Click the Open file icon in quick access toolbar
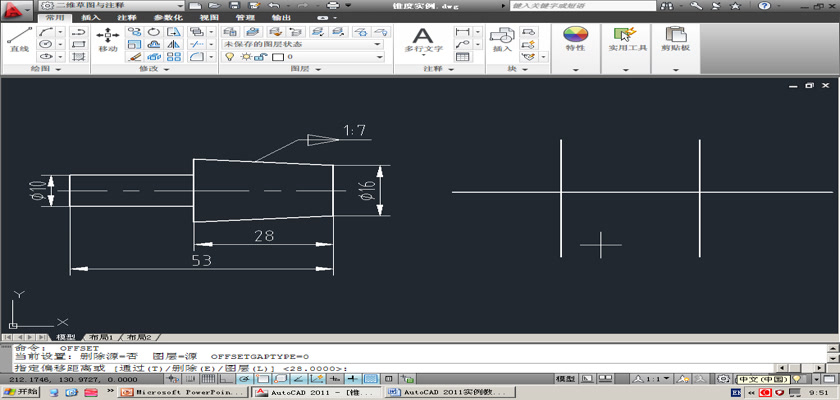This screenshot has height=400, width=840. pos(214,5)
